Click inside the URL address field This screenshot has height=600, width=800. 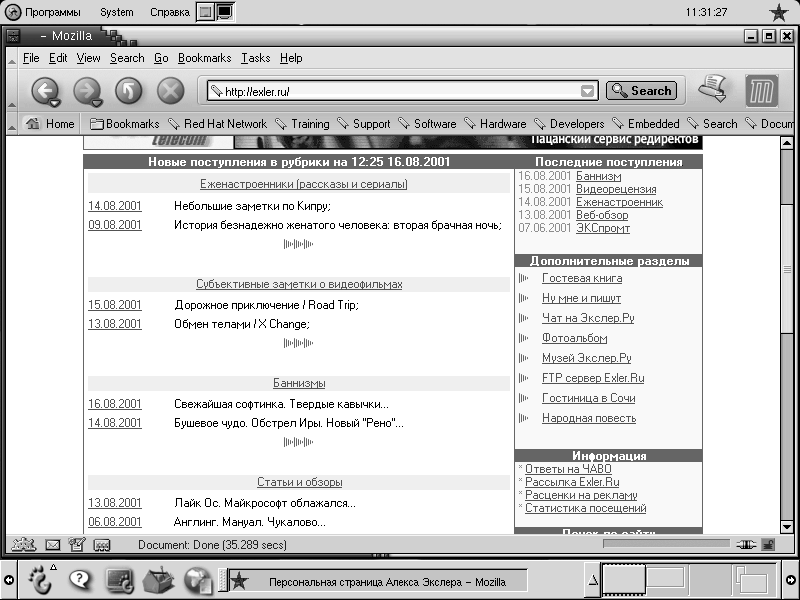[400, 91]
